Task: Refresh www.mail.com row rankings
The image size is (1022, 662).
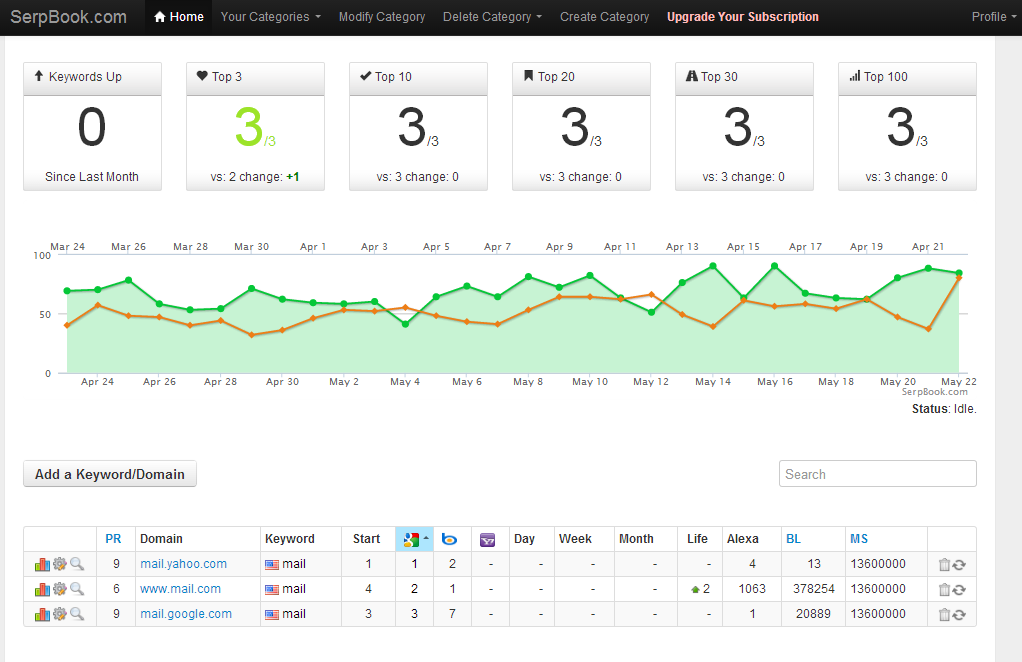Action: pyautogui.click(x=959, y=590)
